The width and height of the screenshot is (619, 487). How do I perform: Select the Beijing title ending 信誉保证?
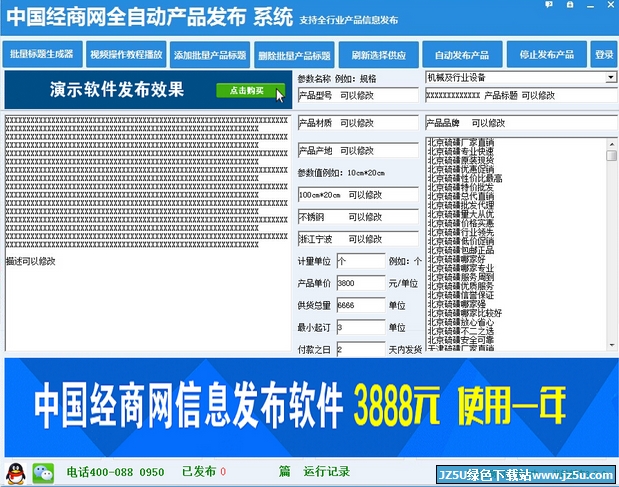click(461, 295)
